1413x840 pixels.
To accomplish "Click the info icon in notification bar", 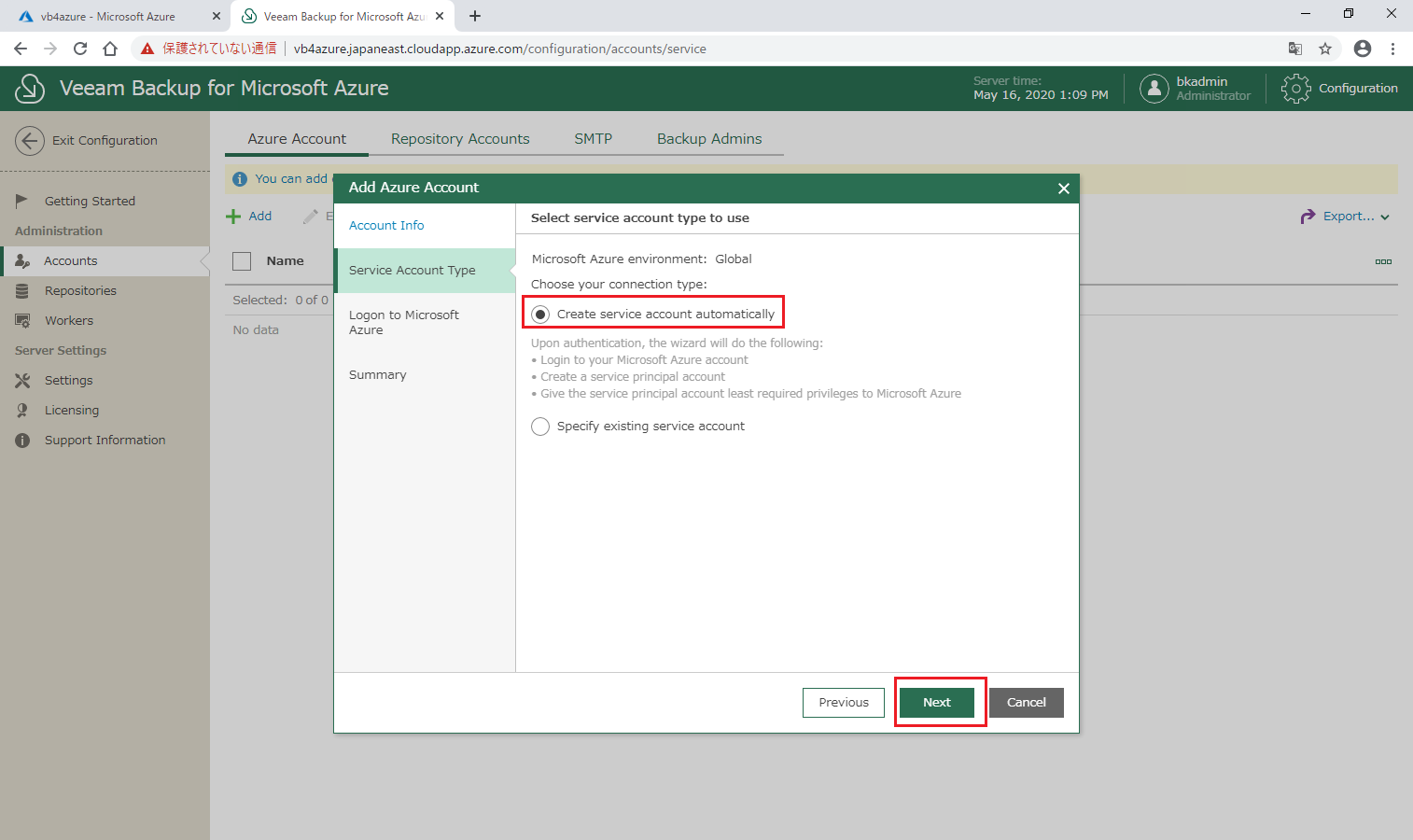I will [240, 179].
